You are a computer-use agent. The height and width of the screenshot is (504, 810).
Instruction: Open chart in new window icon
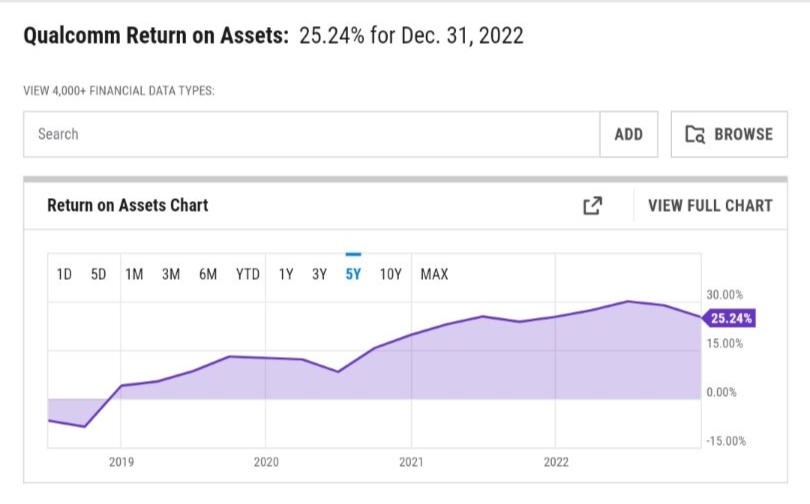(593, 206)
